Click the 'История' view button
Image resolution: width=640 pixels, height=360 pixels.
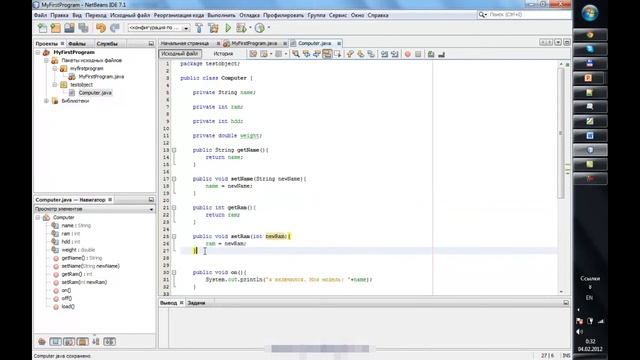[x=223, y=54]
